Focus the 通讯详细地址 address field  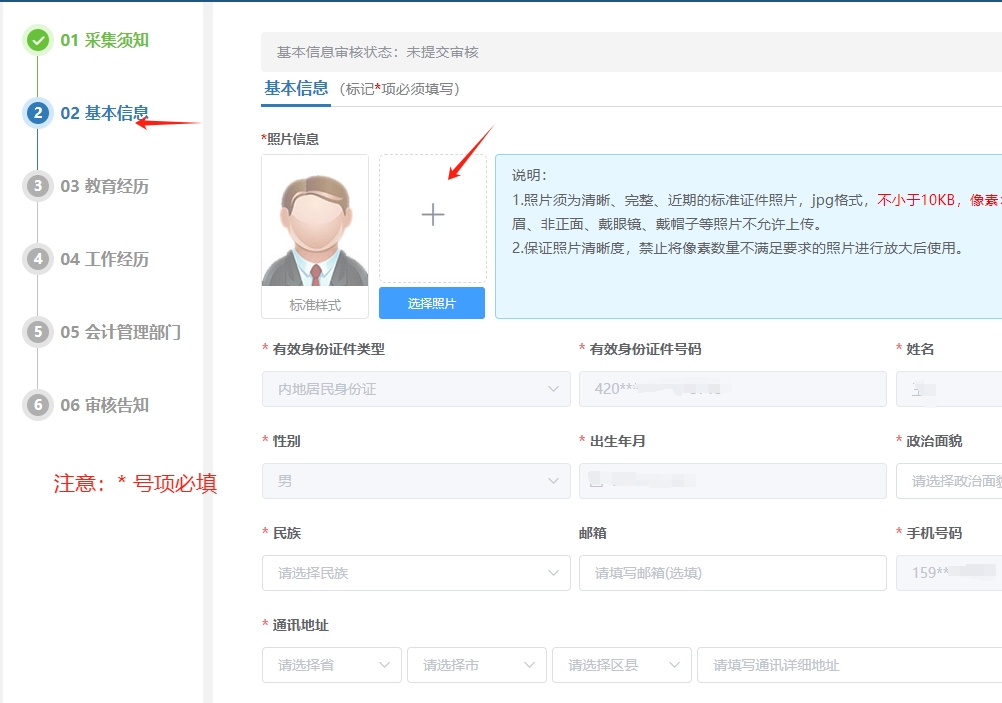(x=850, y=665)
